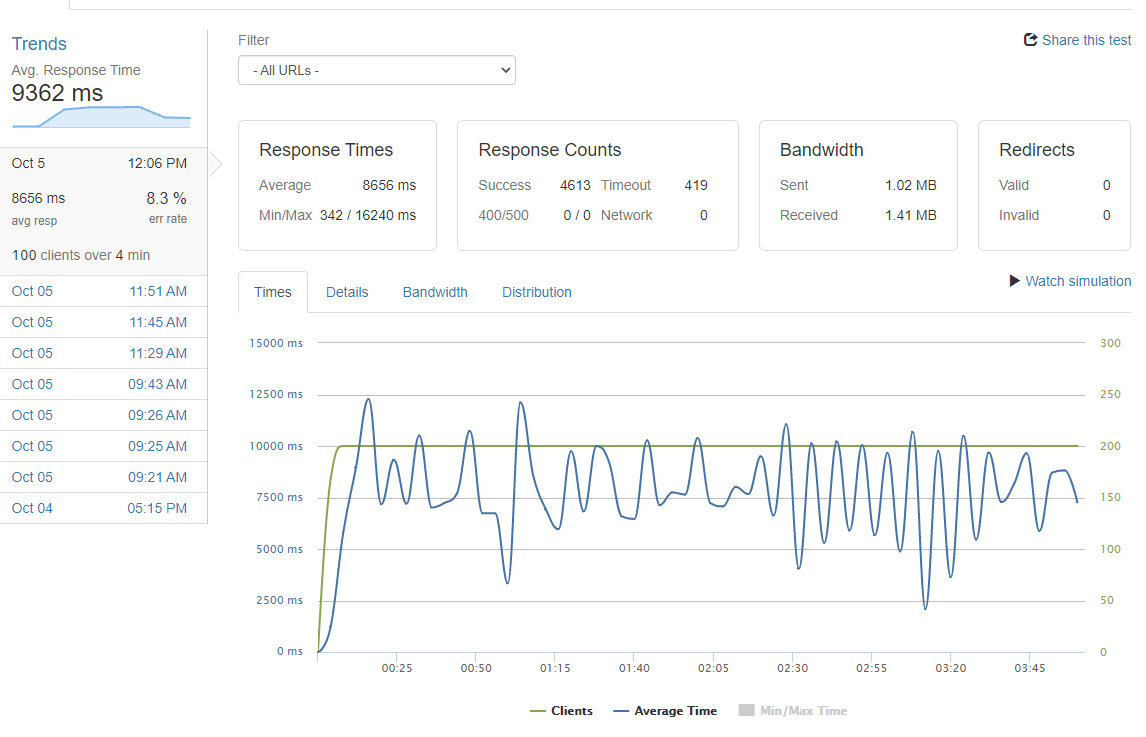Screen dimensions: 1146x737
Task: Toggle Average Time series in legend
Action: click(665, 711)
